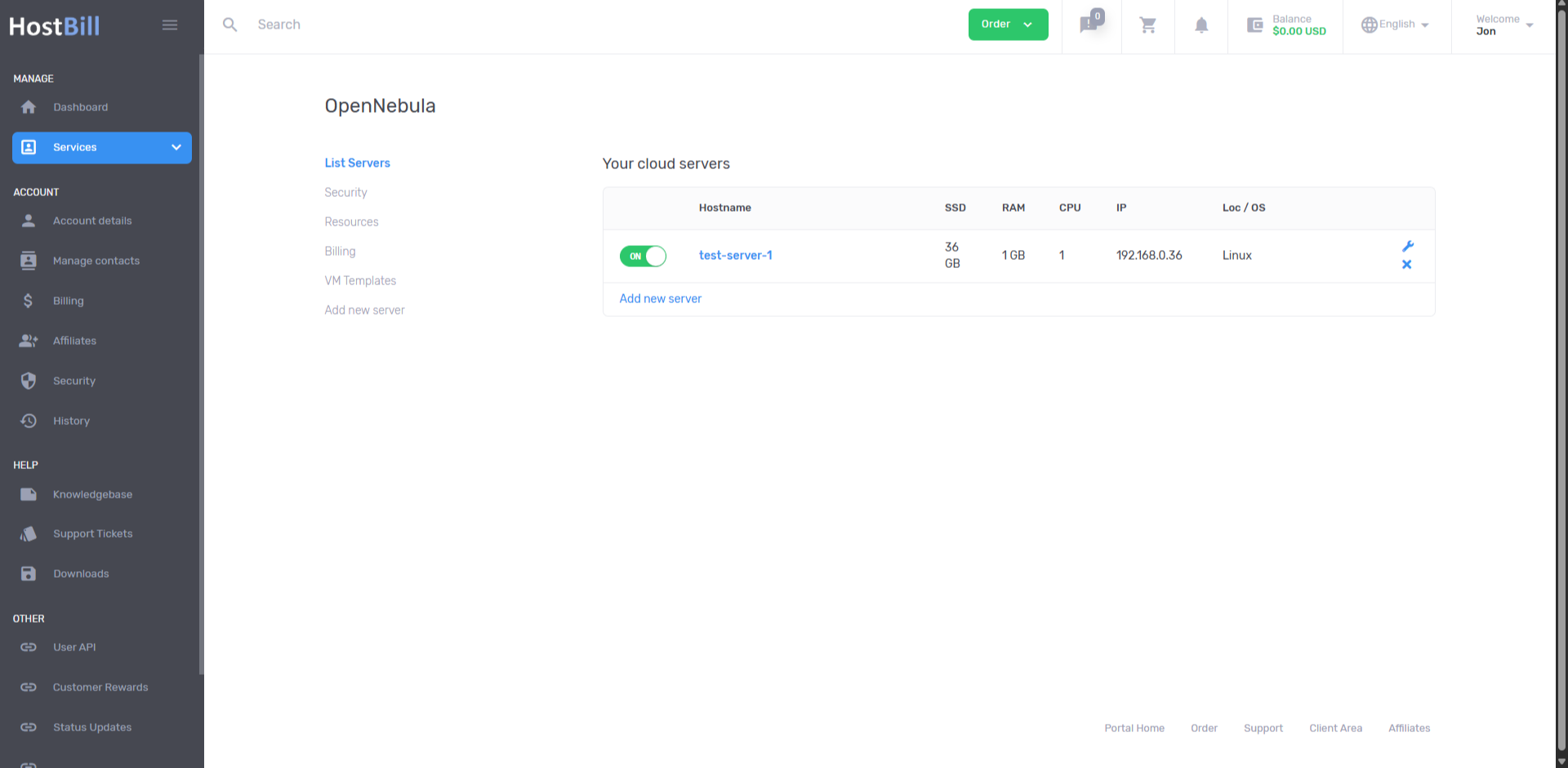
Task: Open the English language dropdown
Action: (x=1395, y=25)
